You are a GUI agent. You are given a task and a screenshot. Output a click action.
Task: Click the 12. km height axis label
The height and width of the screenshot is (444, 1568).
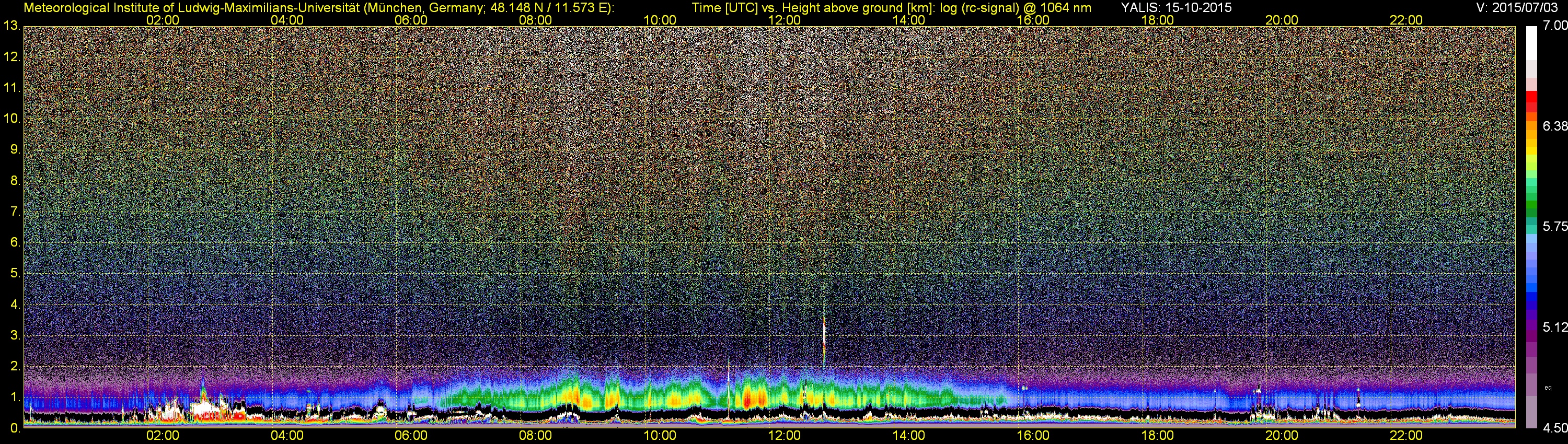[x=11, y=57]
